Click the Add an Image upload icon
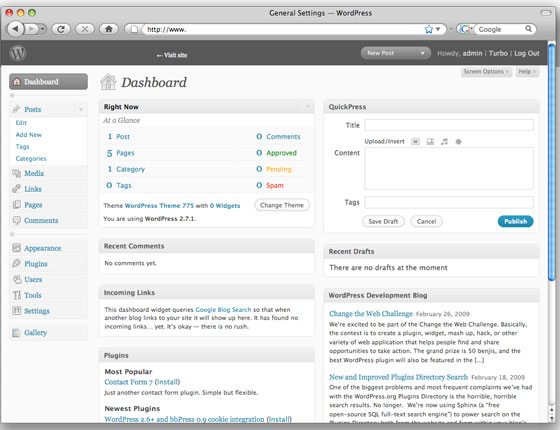560x430 pixels. point(415,142)
